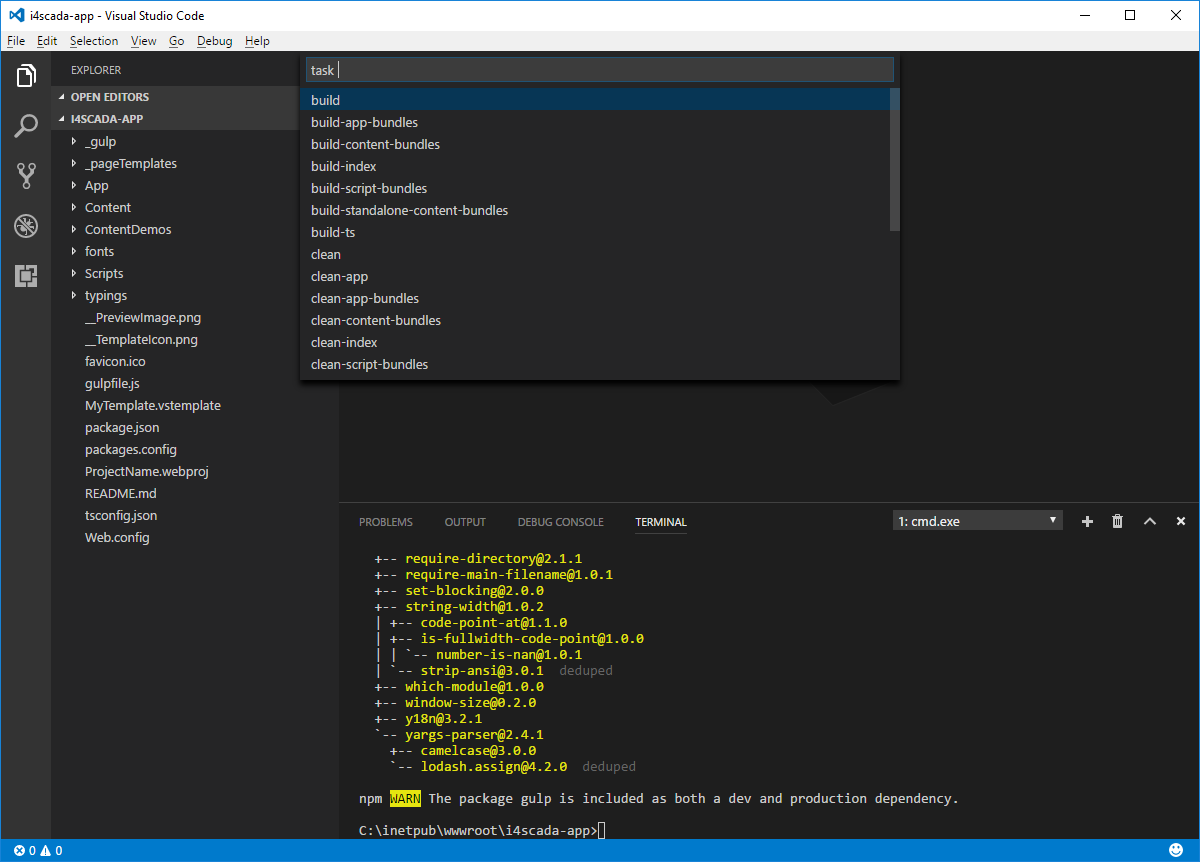Open the Debug menu
The image size is (1200, 862).
(x=214, y=40)
